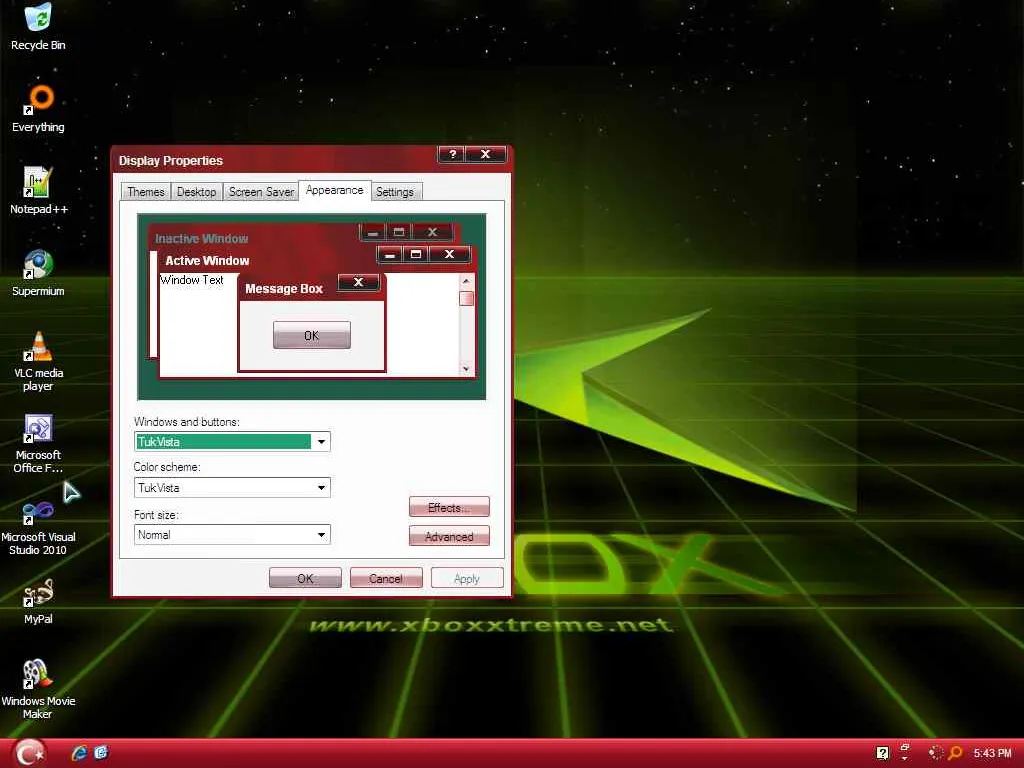
Task: Click the Display Properties help question mark button
Action: click(x=452, y=154)
